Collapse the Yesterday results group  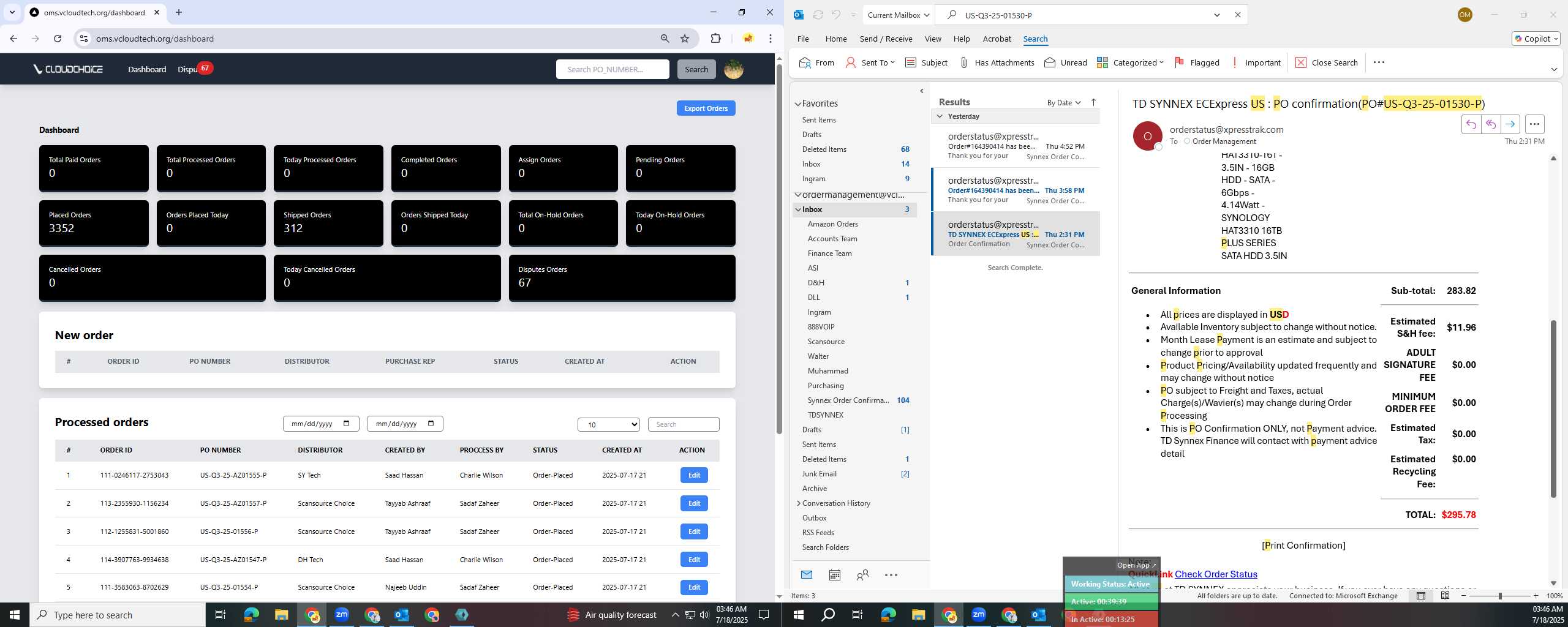coord(940,116)
